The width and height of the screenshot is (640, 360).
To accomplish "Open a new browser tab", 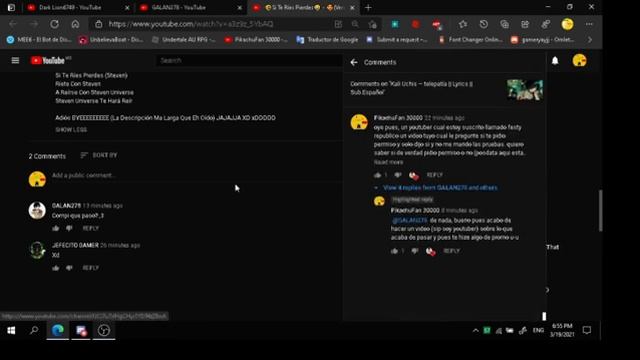I will (x=368, y=8).
